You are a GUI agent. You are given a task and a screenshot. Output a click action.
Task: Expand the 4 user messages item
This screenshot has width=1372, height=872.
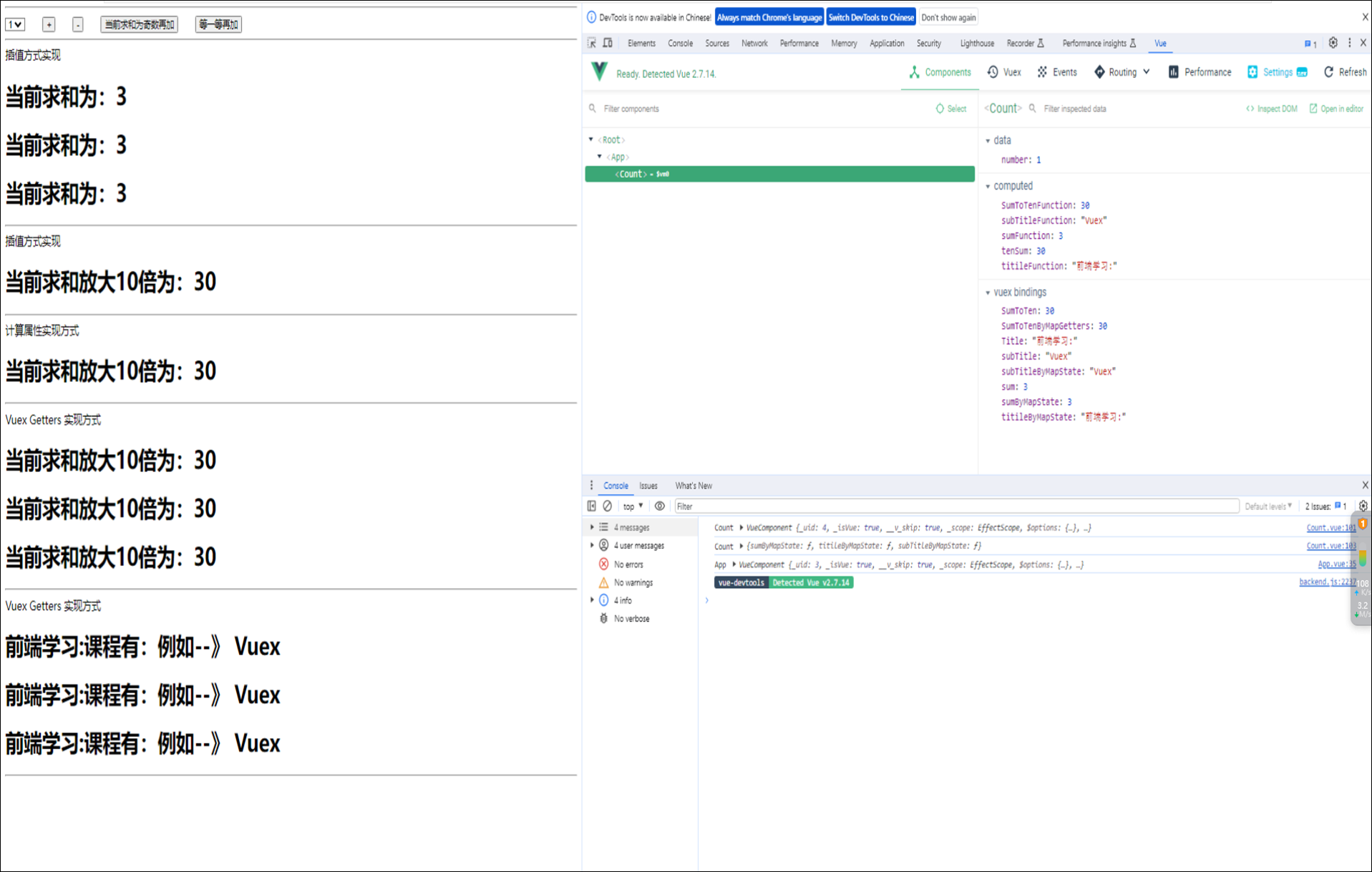[592, 545]
